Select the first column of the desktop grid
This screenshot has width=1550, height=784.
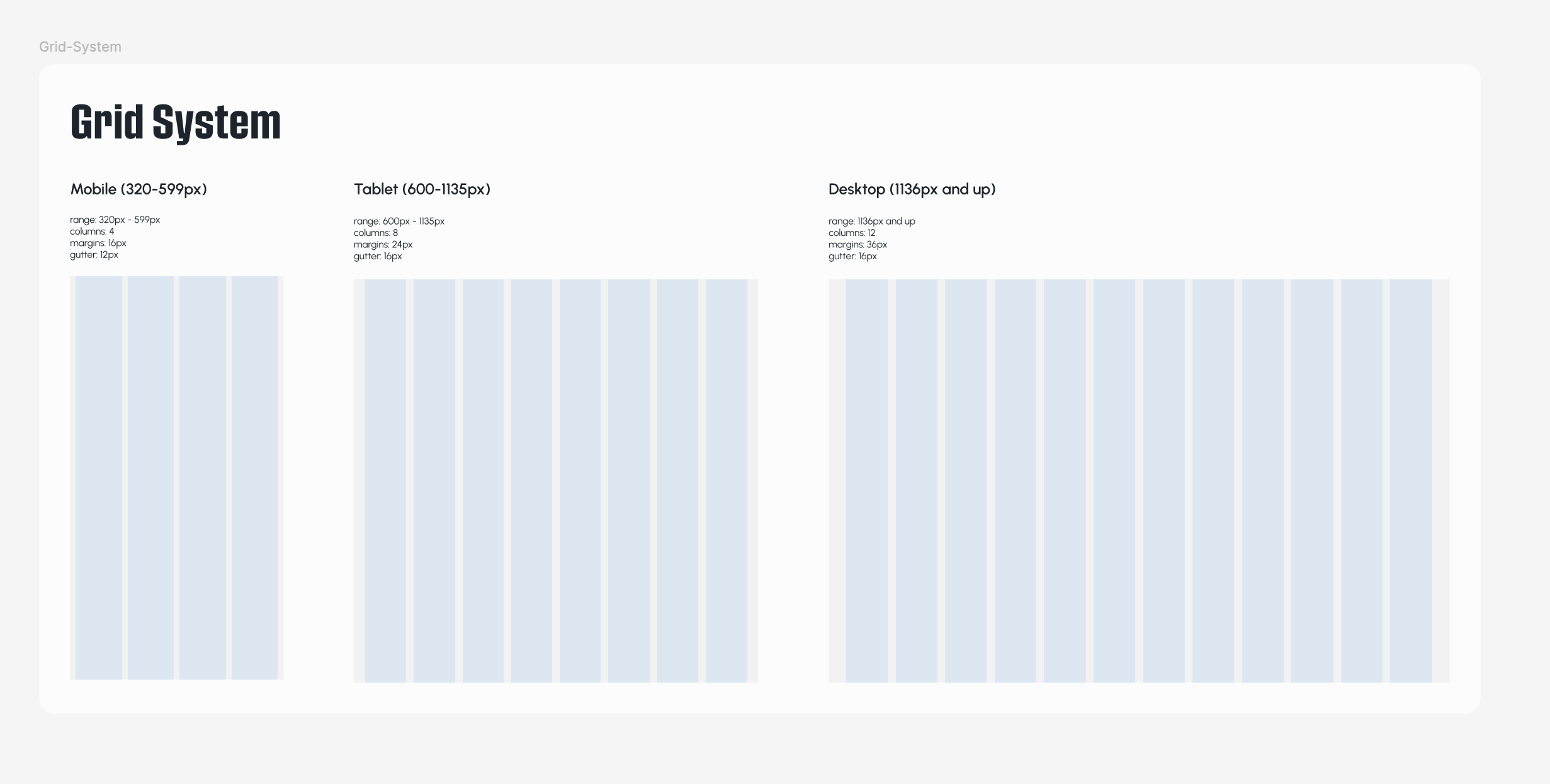(867, 481)
